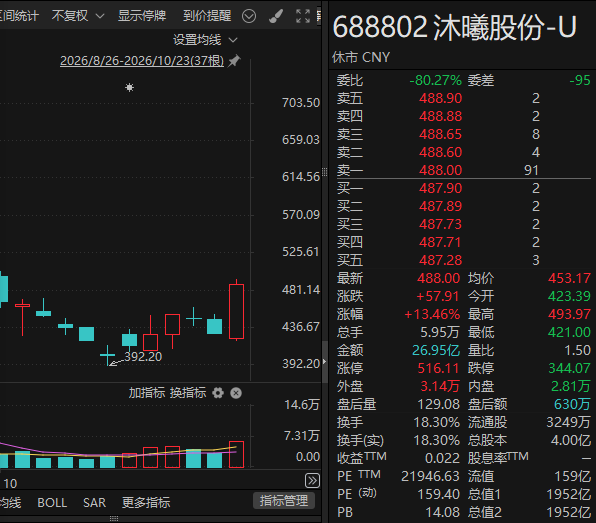596x523 pixels.
Task: Click the stock title 688802 沐曦股份-U
Action: point(455,27)
